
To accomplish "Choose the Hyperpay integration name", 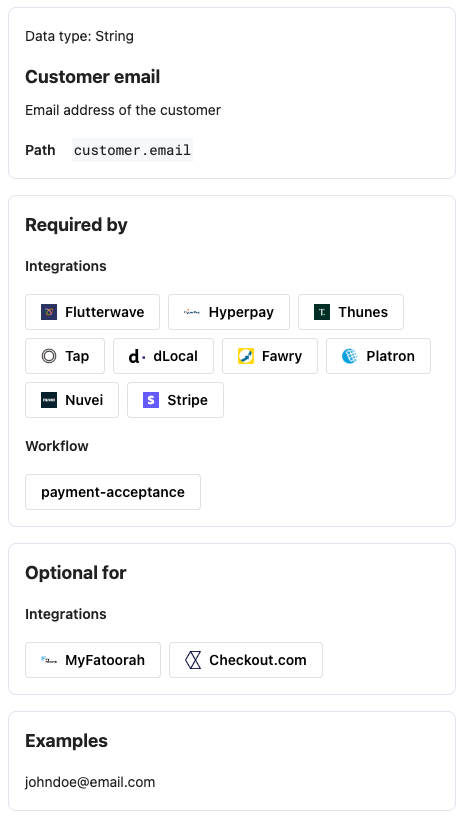I will 241,312.
